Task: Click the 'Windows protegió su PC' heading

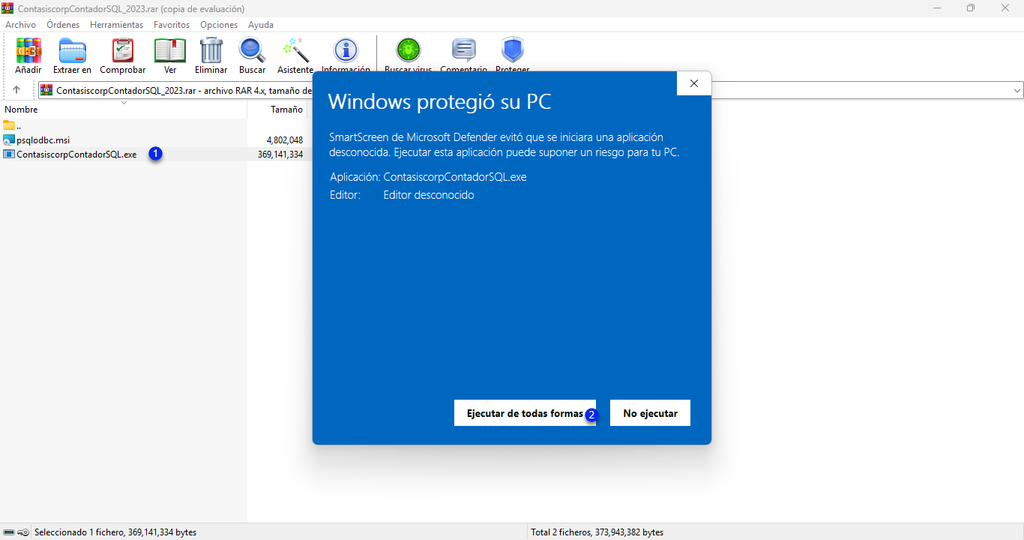Action: (x=440, y=101)
